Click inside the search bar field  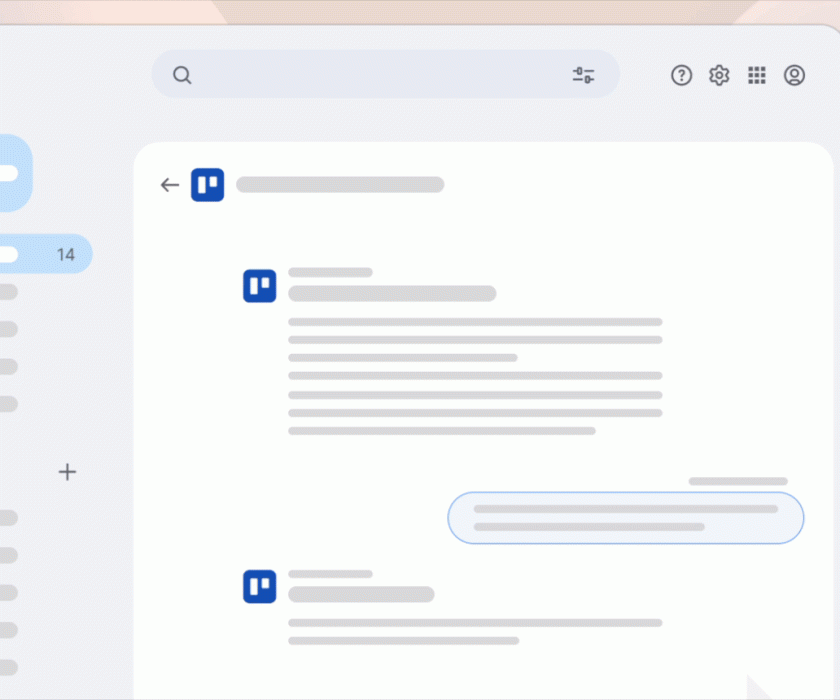(386, 74)
